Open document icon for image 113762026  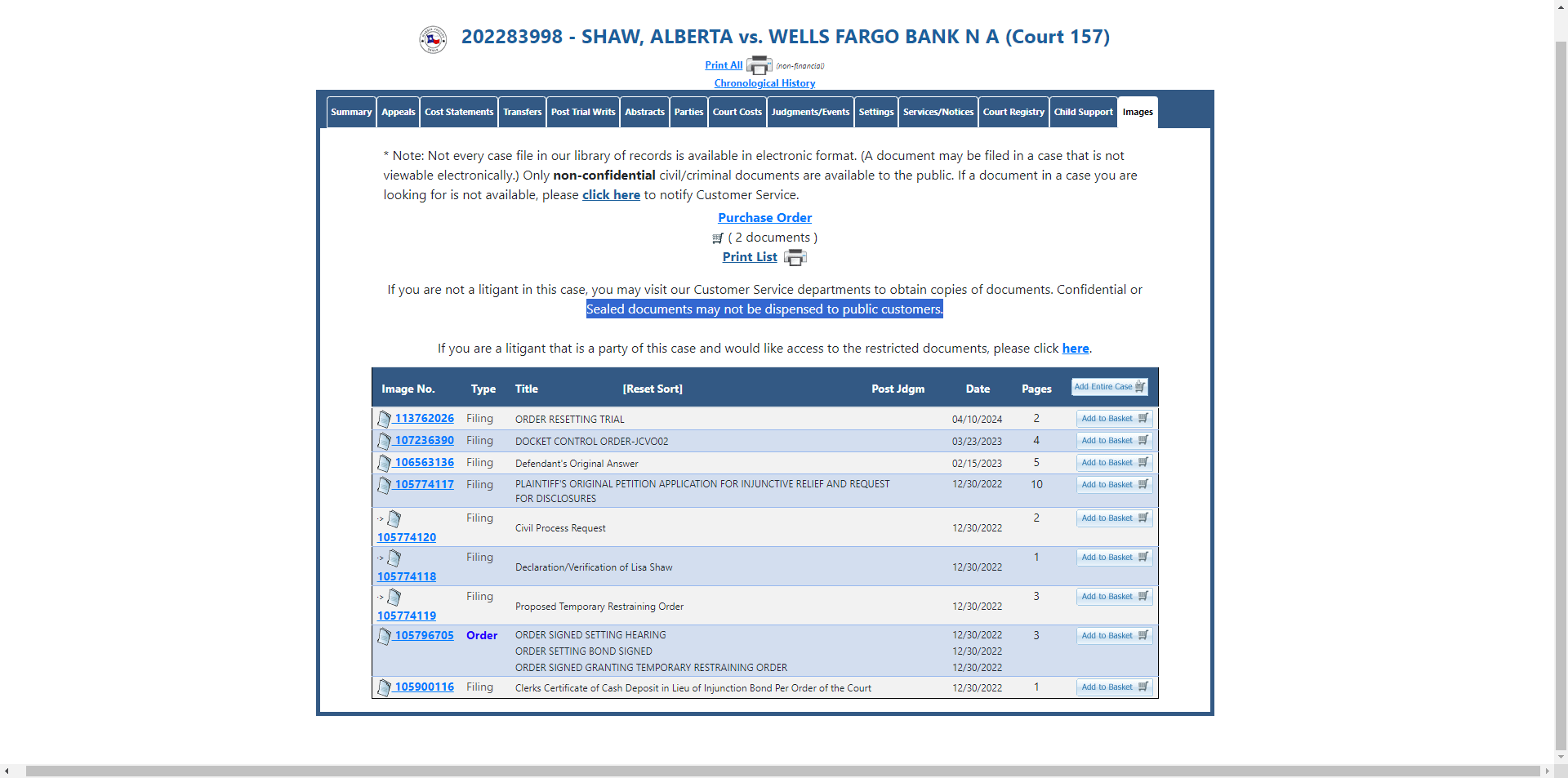[x=384, y=419]
